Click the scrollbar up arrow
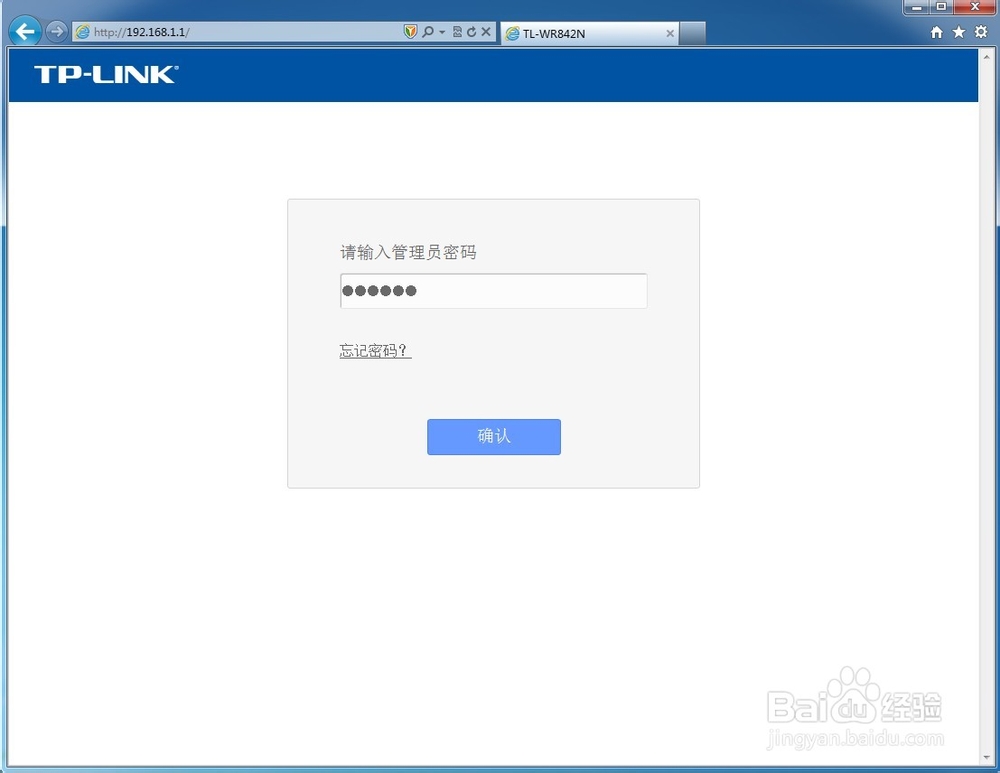 tap(987, 56)
